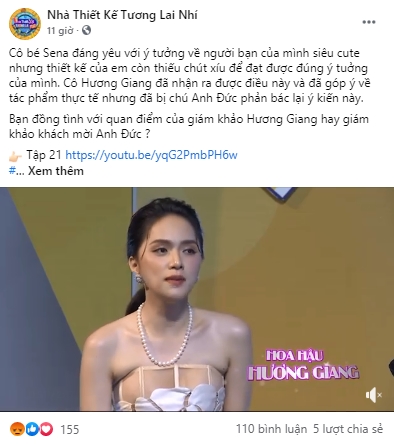View the 110 bình luận comments
Viewport: 394px width, 444px height.
272,429
